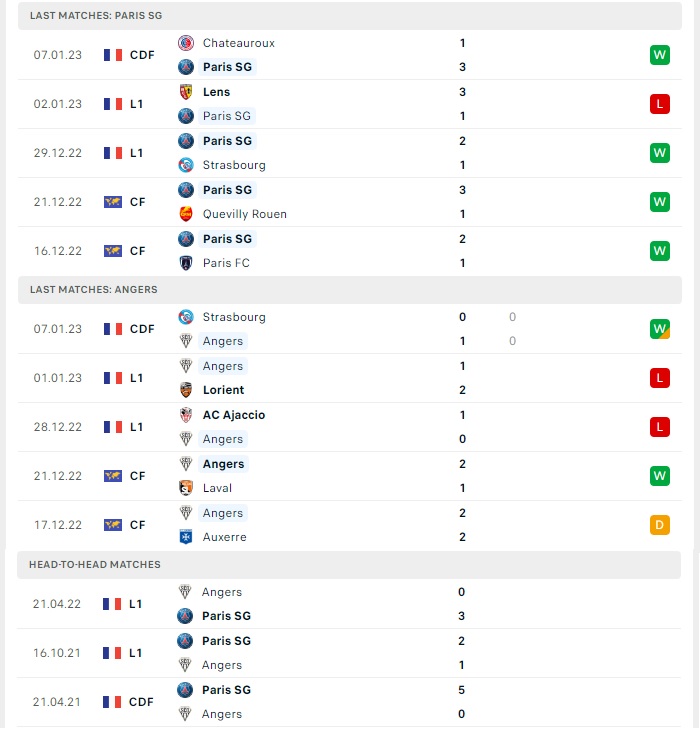Click the W badge for Strasbourg vs Angers cup match
The width and height of the screenshot is (700, 729).
pos(660,329)
